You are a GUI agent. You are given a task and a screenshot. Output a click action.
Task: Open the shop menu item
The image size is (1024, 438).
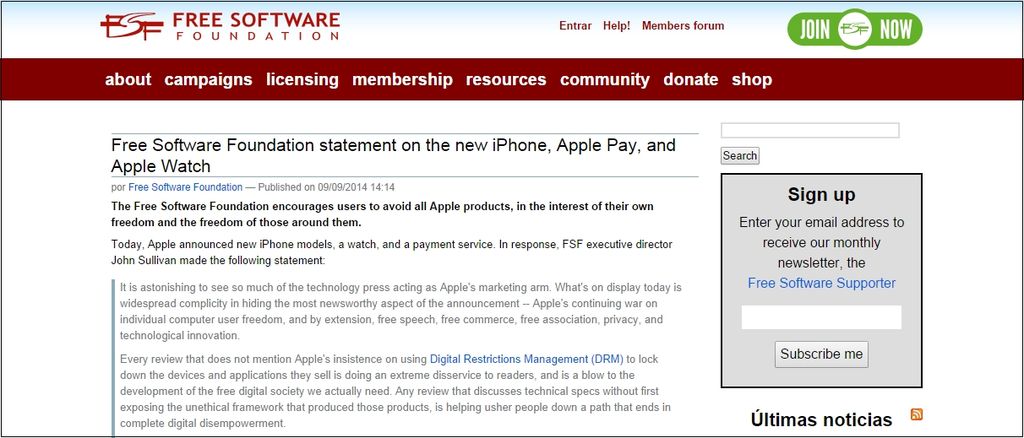752,80
